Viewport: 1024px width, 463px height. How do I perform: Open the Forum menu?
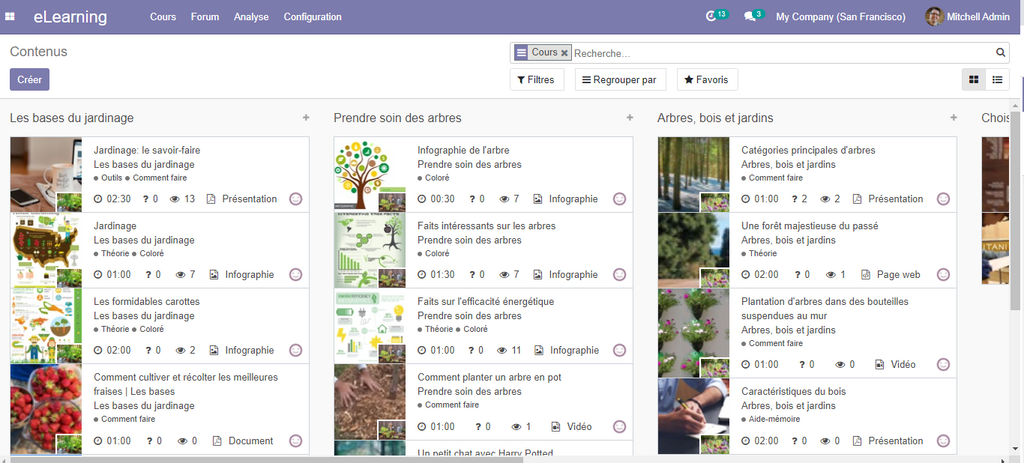point(205,17)
